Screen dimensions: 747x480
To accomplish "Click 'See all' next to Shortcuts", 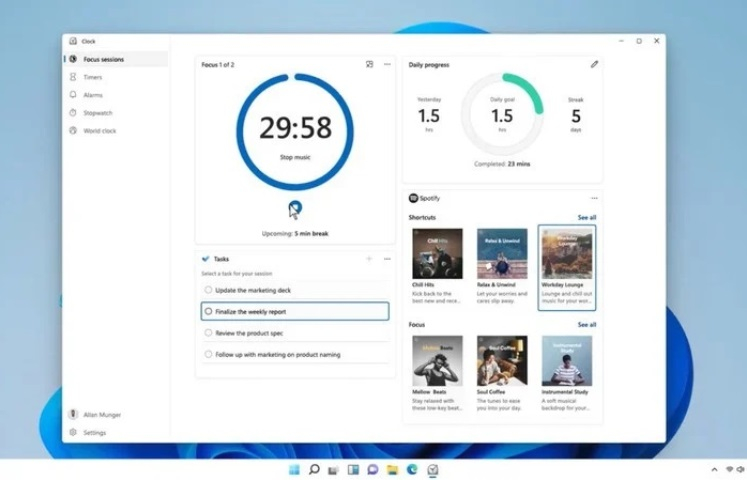I will pyautogui.click(x=586, y=217).
